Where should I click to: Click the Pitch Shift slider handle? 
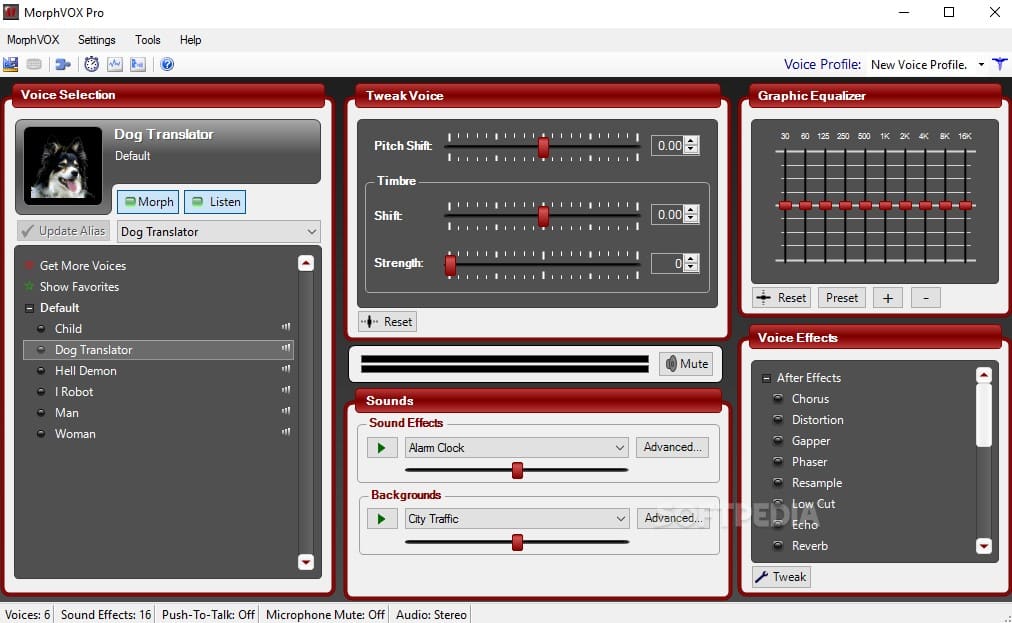coord(543,147)
